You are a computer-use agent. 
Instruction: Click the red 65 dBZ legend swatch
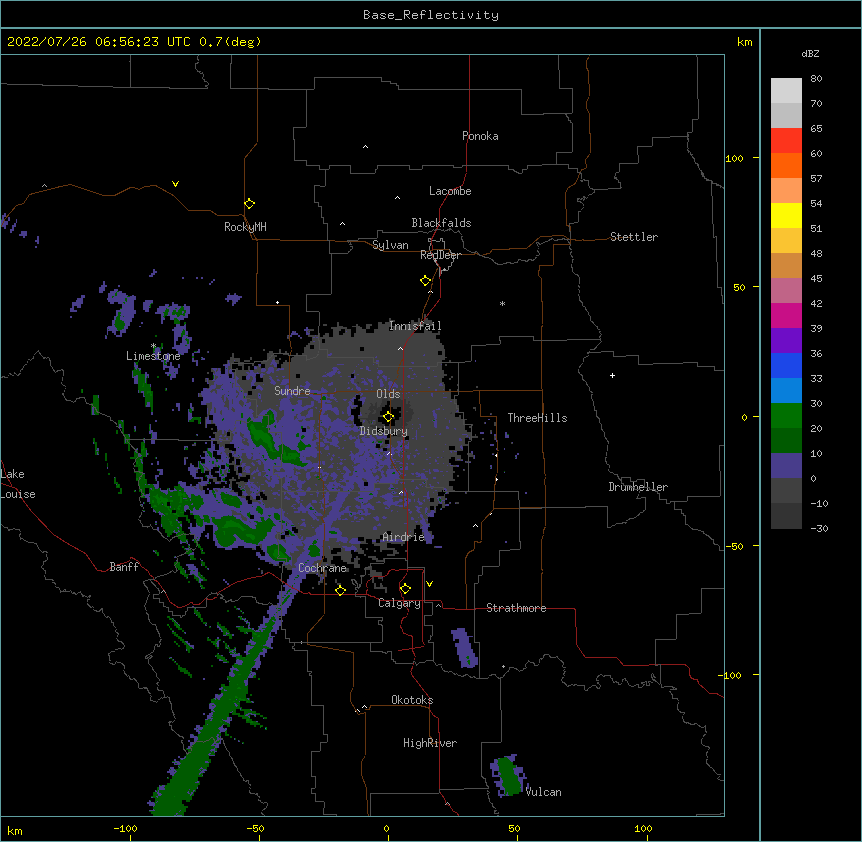[786, 141]
